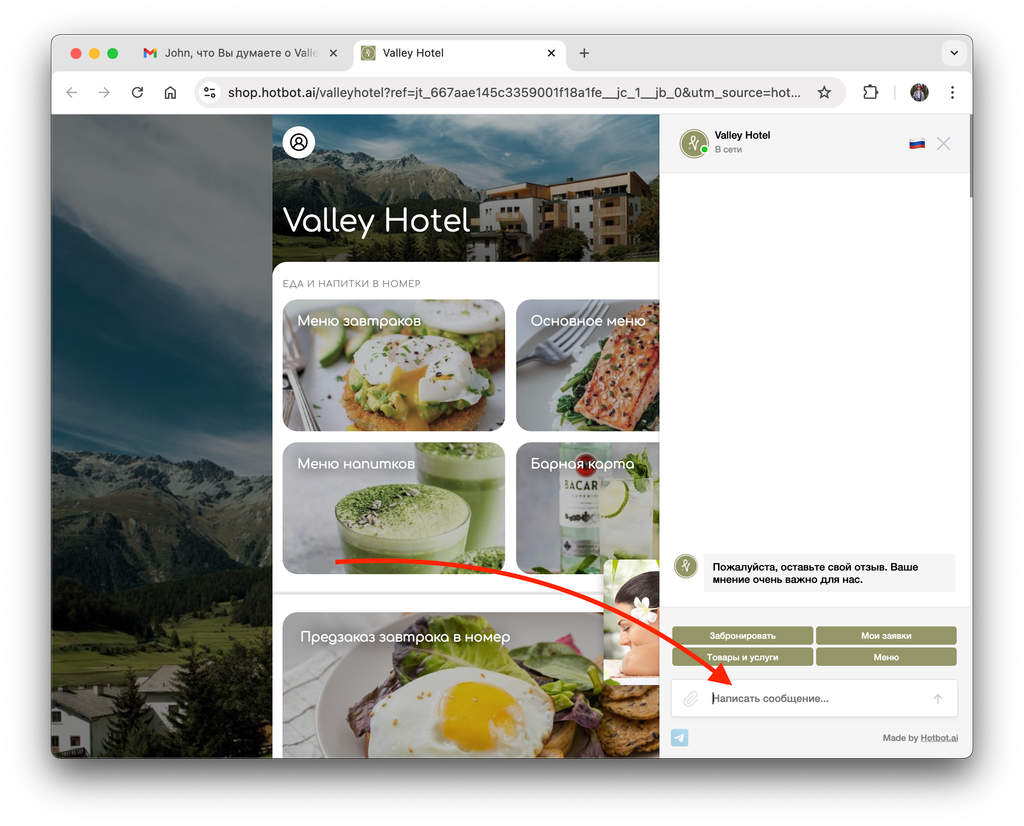Click the message asking for a review
The height and width of the screenshot is (826, 1024).
tap(829, 573)
